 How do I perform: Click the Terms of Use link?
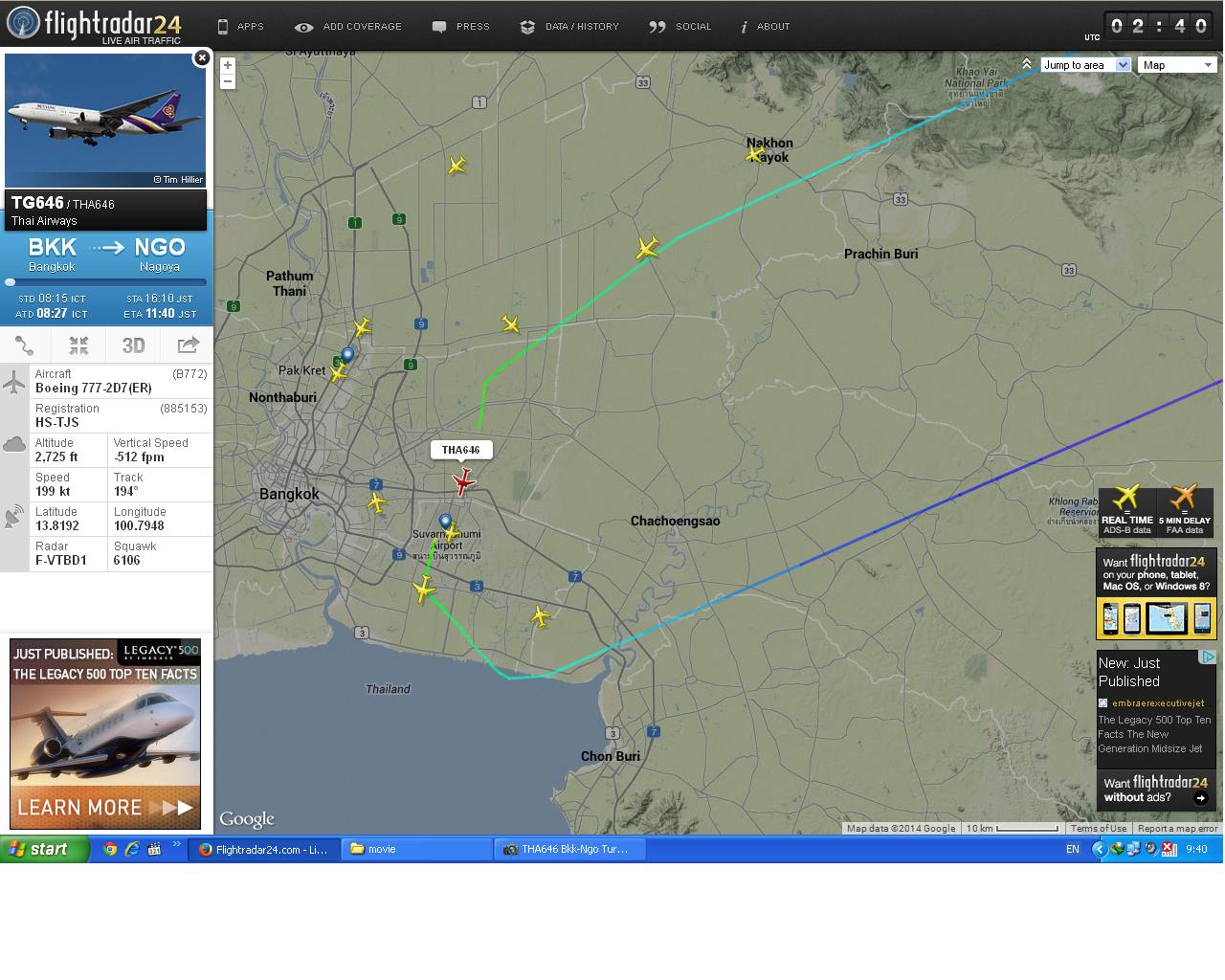tap(1098, 829)
